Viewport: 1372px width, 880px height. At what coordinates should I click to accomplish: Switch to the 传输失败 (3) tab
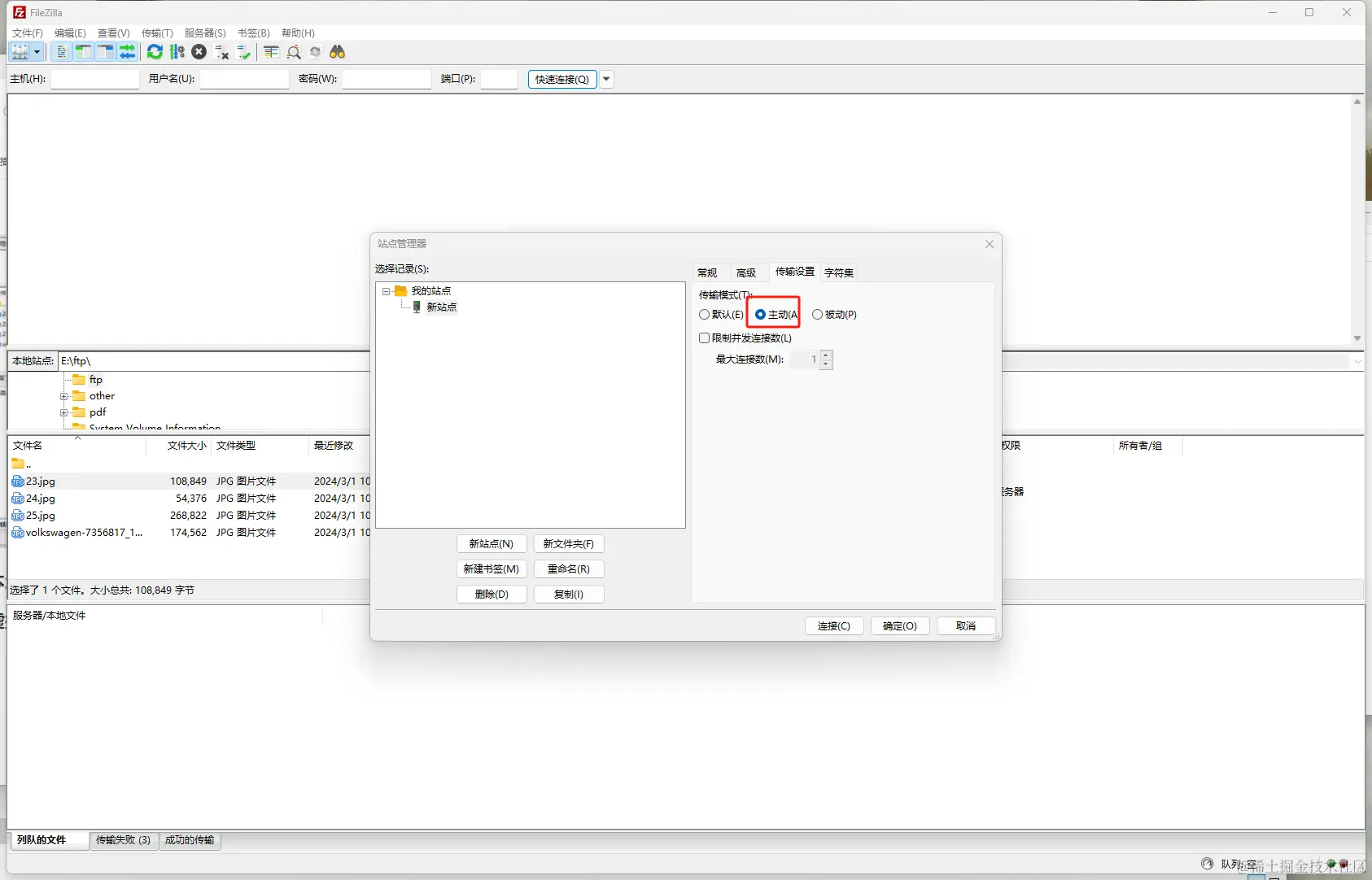click(123, 840)
